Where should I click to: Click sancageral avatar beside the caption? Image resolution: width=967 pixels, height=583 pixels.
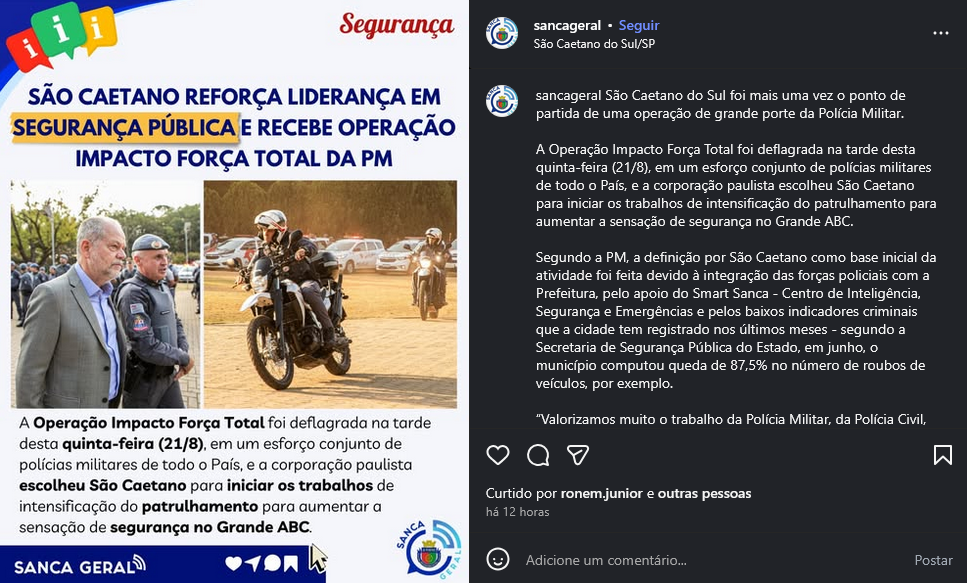[501, 101]
